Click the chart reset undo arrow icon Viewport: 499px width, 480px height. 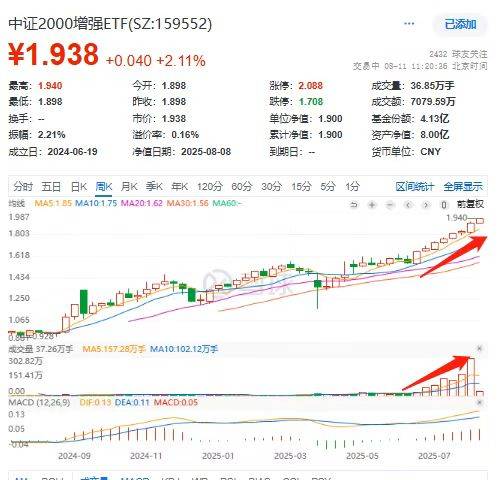(354, 205)
